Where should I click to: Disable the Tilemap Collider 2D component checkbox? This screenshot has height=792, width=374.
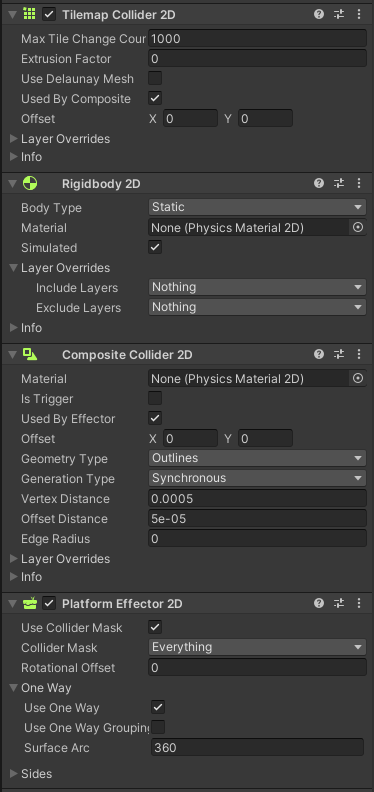(49, 14)
